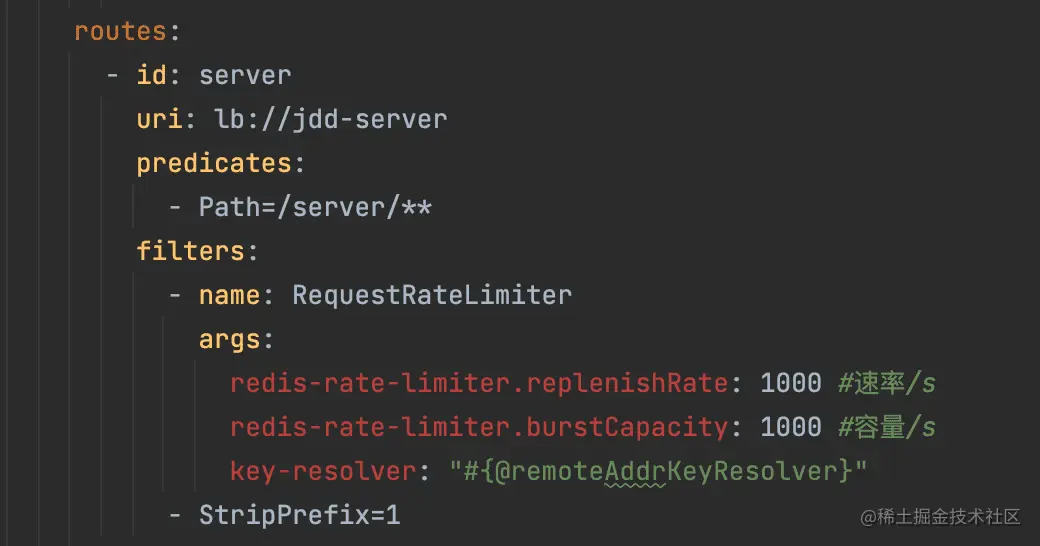The width and height of the screenshot is (1040, 546).
Task: Click the 'StripPrefix=1' filter entry
Action: (x=299, y=515)
